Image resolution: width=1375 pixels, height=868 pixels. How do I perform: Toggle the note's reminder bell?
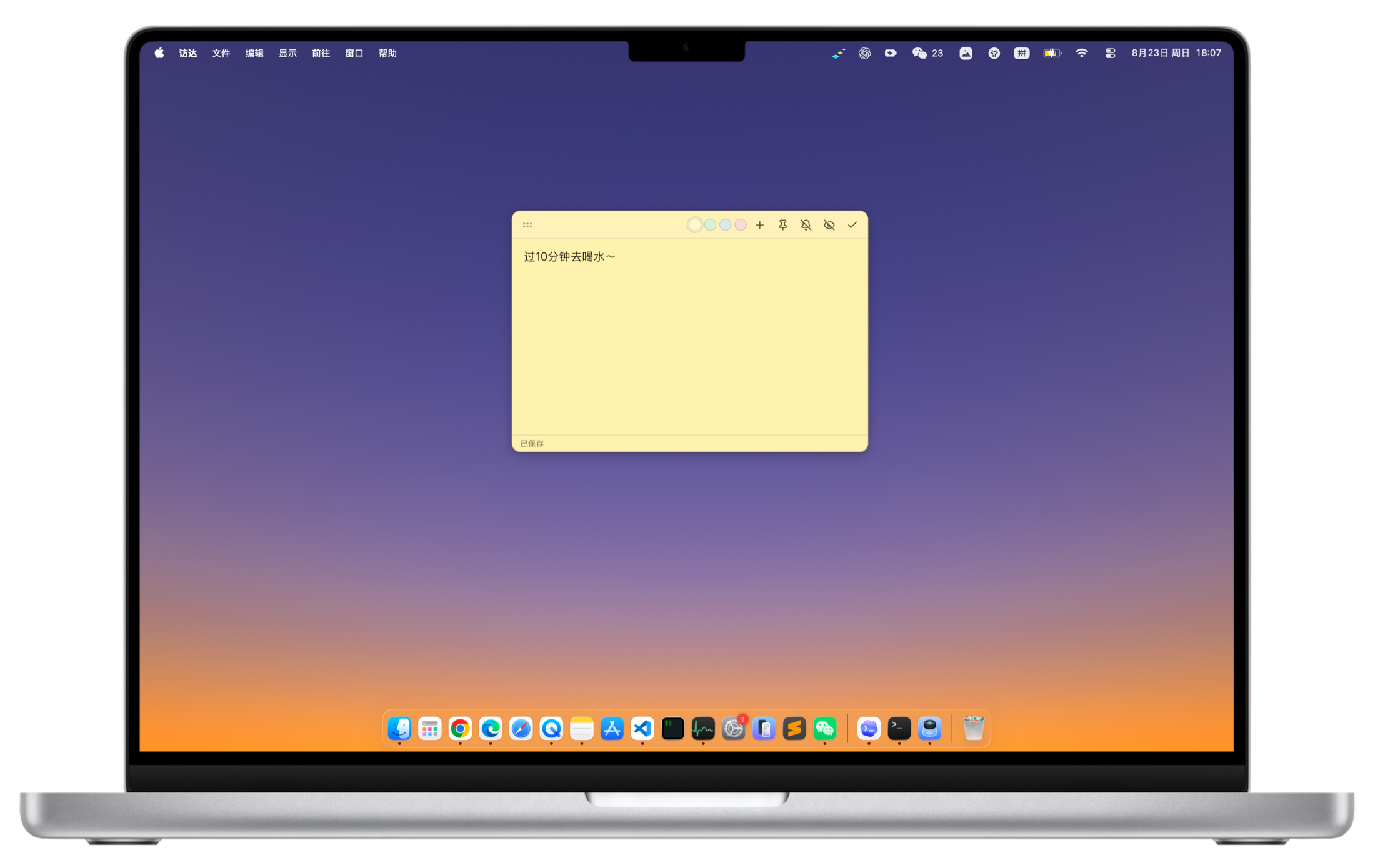pos(806,225)
